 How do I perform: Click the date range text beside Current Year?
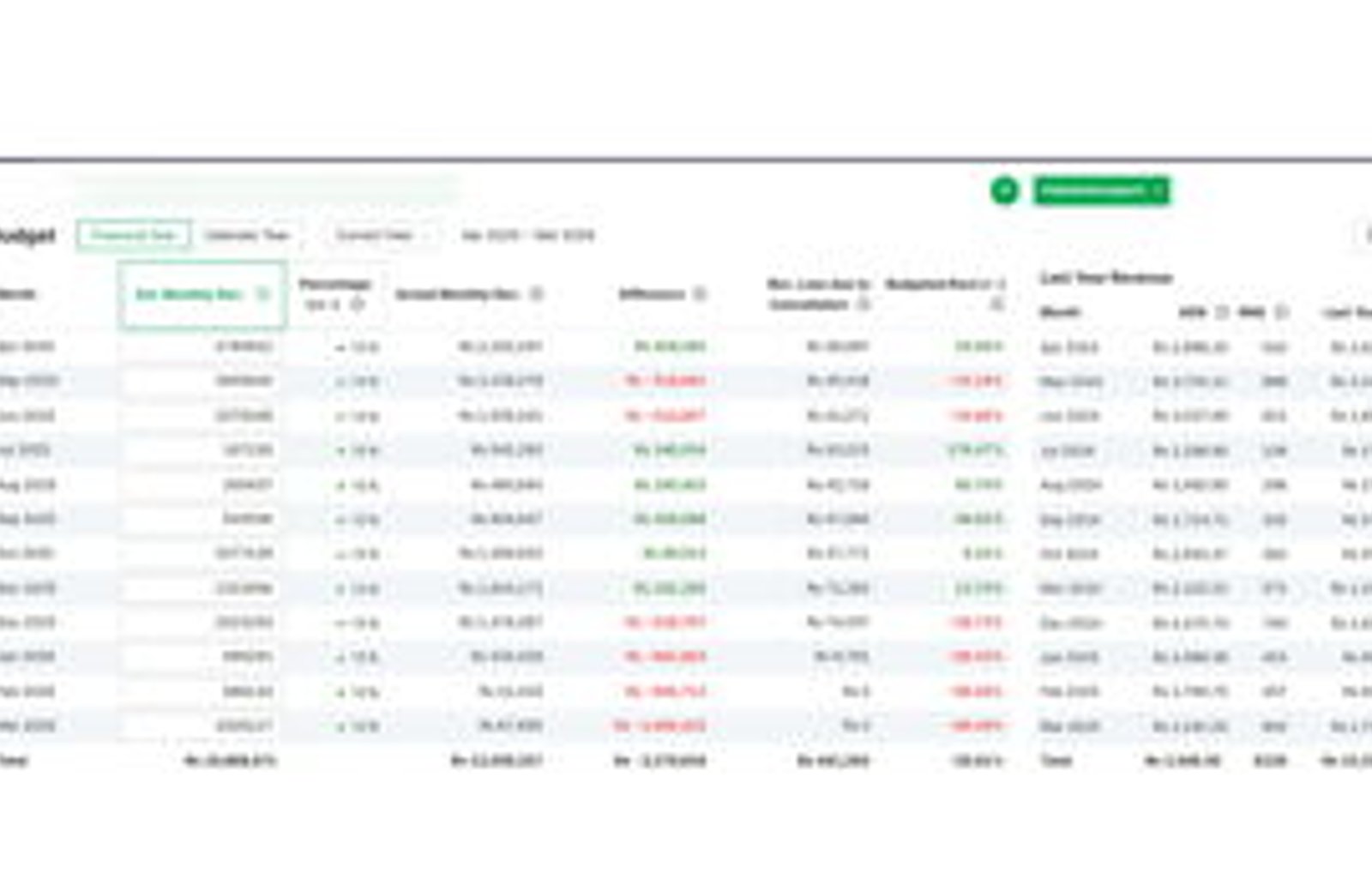(527, 235)
